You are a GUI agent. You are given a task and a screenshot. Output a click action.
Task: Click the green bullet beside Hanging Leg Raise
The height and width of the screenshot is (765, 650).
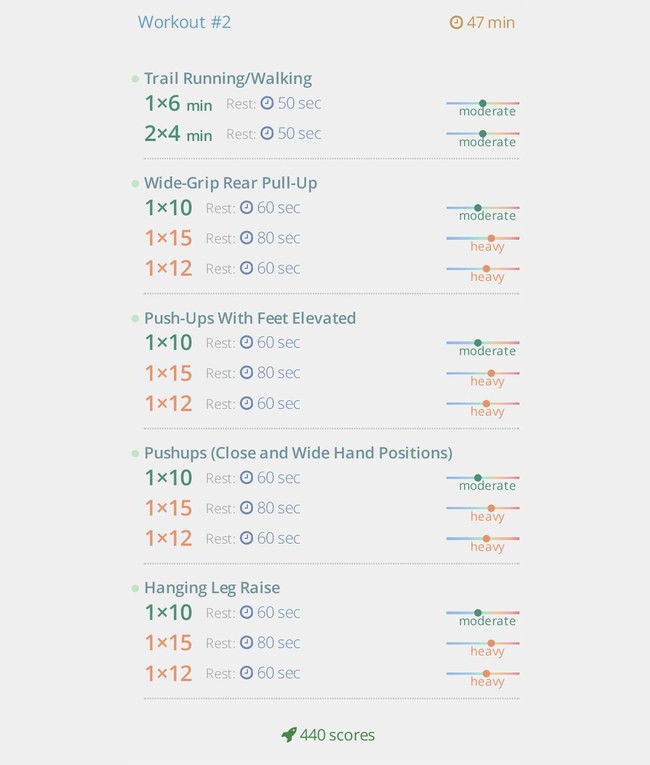pos(135,588)
